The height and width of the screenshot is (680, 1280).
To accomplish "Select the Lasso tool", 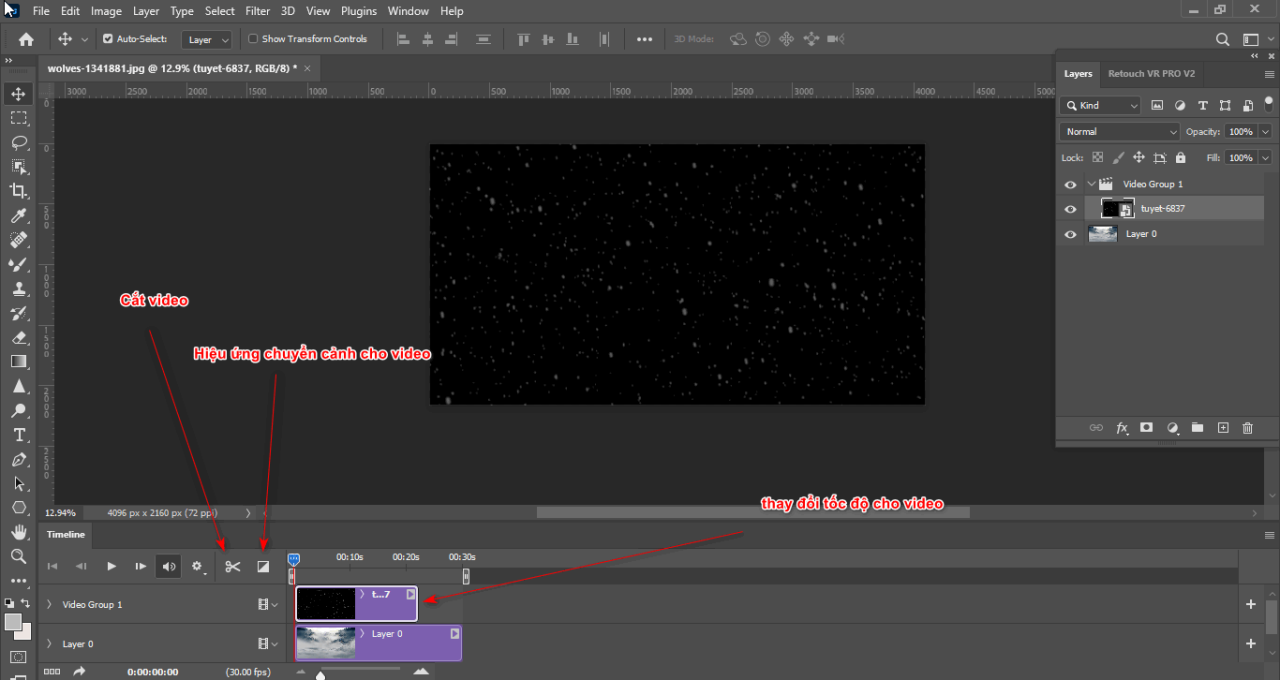I will tap(18, 142).
